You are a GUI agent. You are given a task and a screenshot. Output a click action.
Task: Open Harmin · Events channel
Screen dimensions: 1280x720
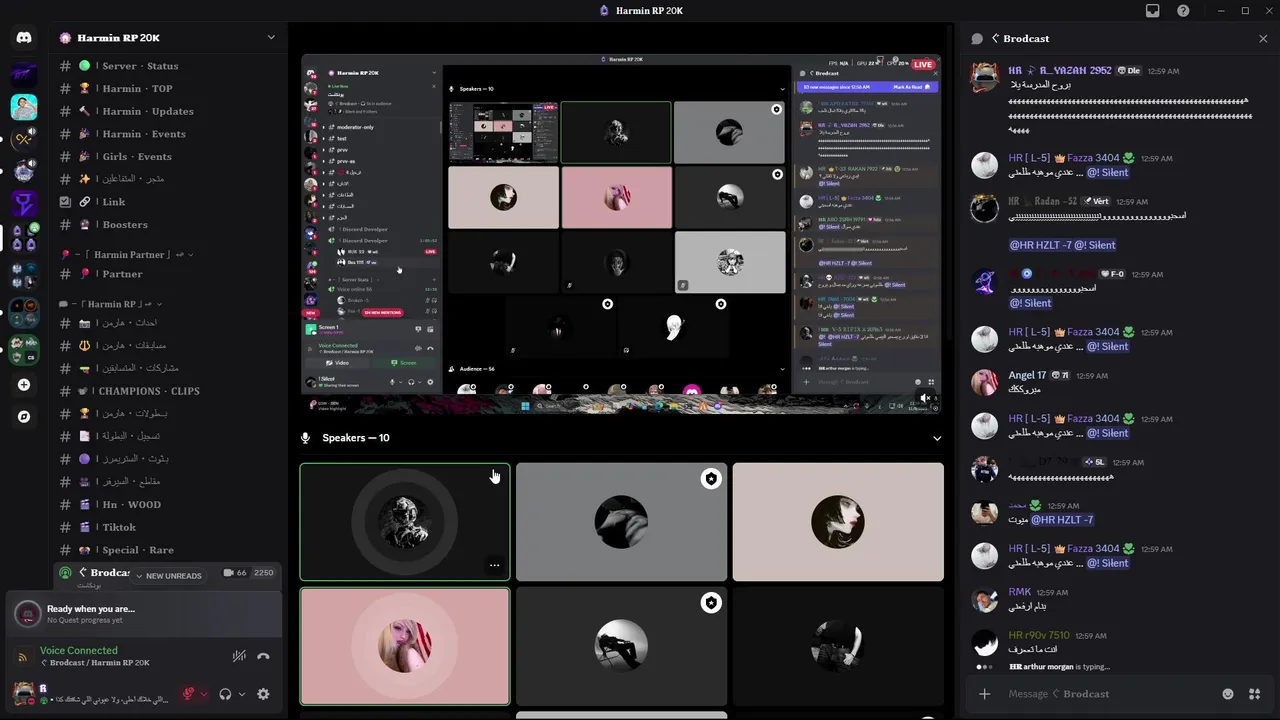tap(166, 134)
